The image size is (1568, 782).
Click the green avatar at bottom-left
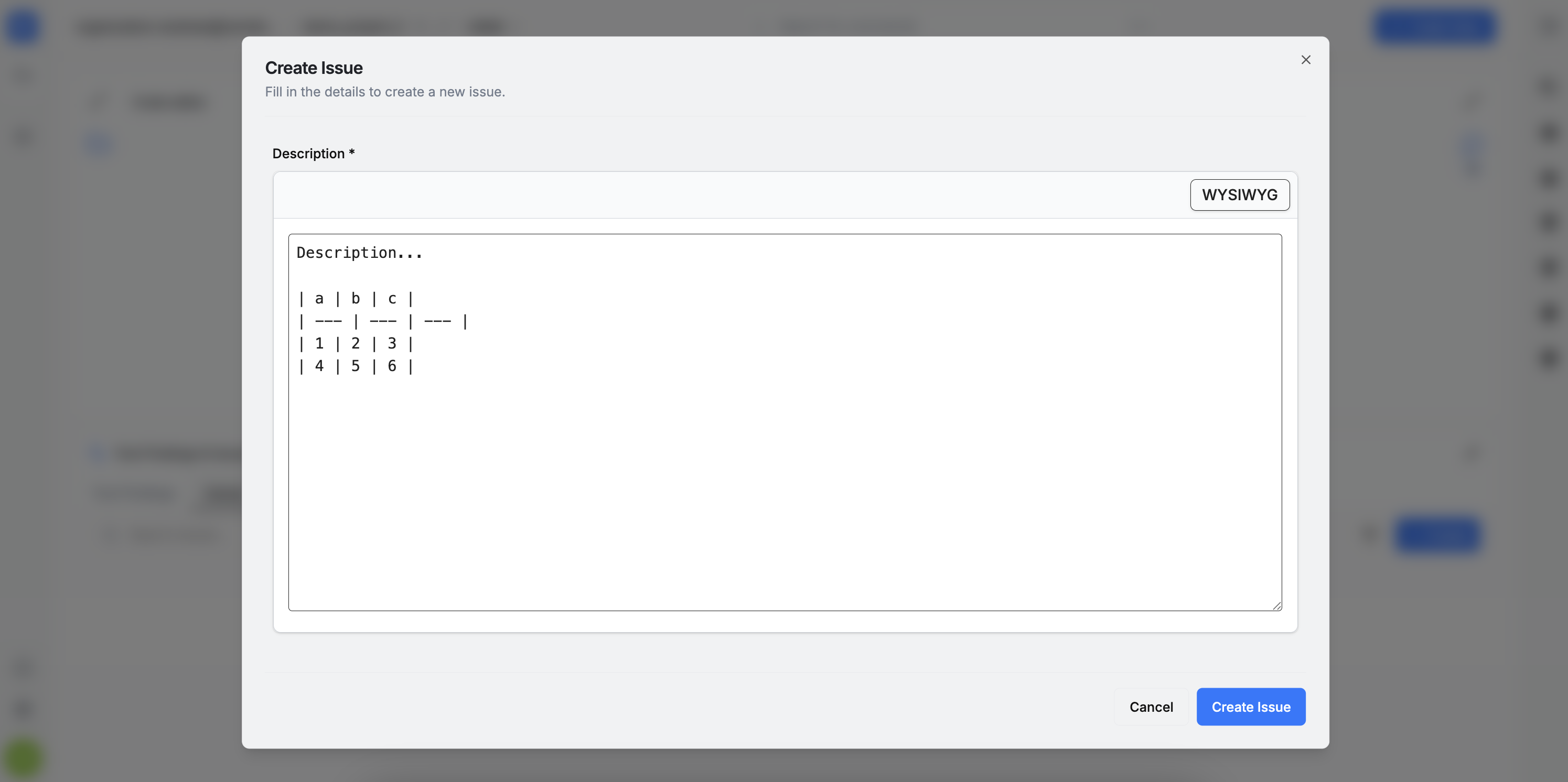(x=23, y=758)
